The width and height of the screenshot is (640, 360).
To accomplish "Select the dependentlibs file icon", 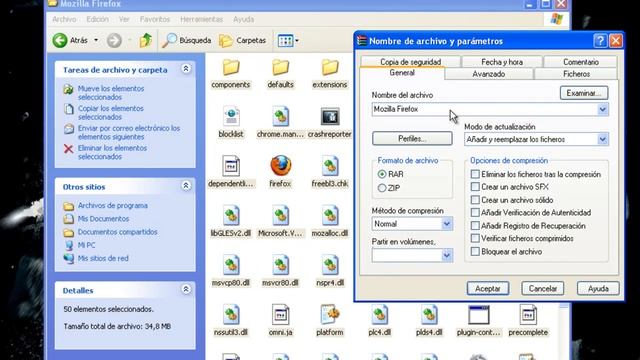I will coord(231,167).
